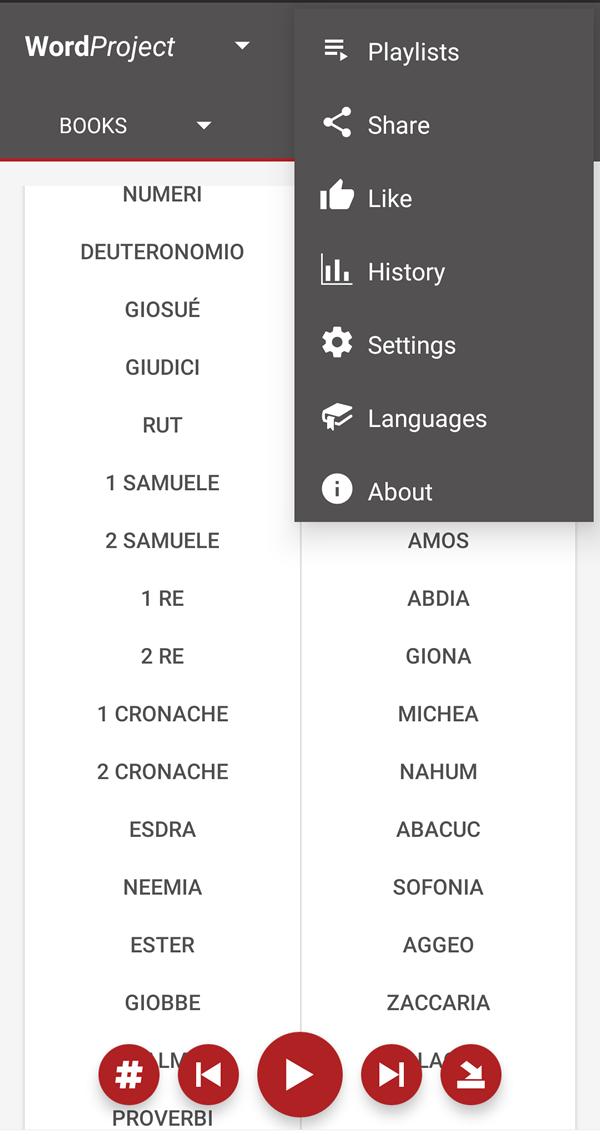
Task: Click the gear Settings icon
Action: click(336, 344)
